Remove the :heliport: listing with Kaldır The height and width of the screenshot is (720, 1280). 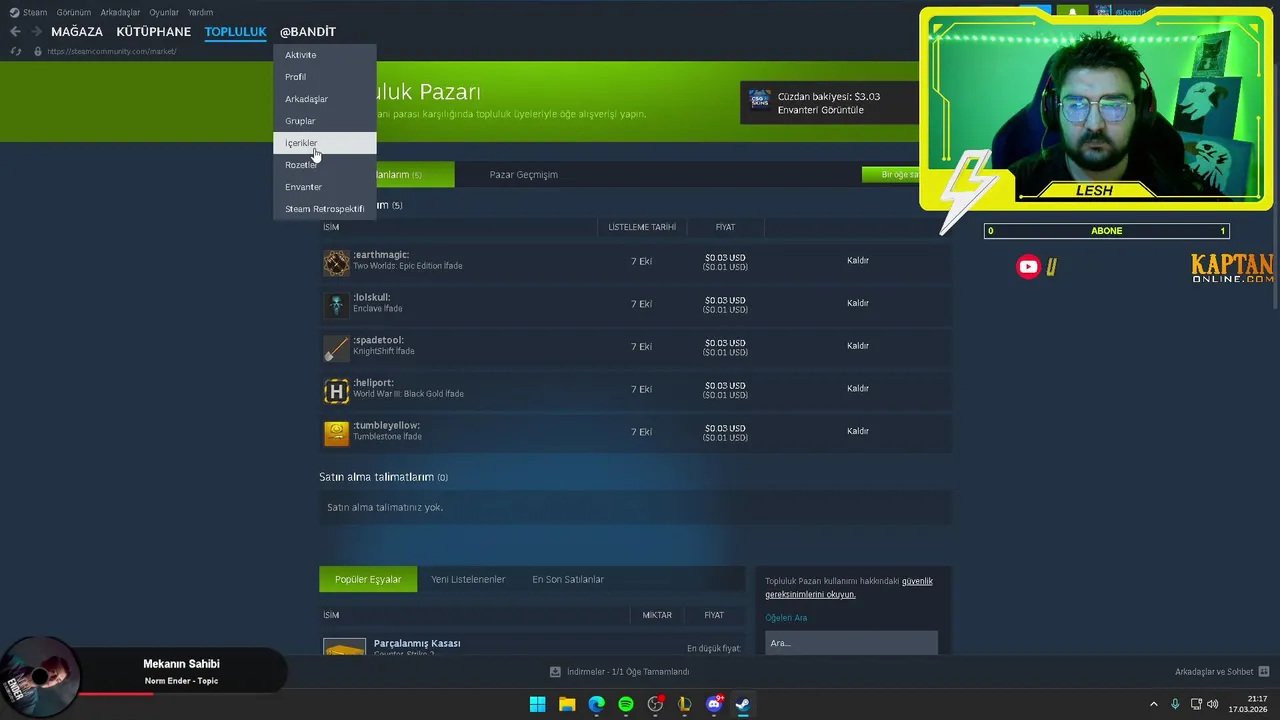click(858, 389)
